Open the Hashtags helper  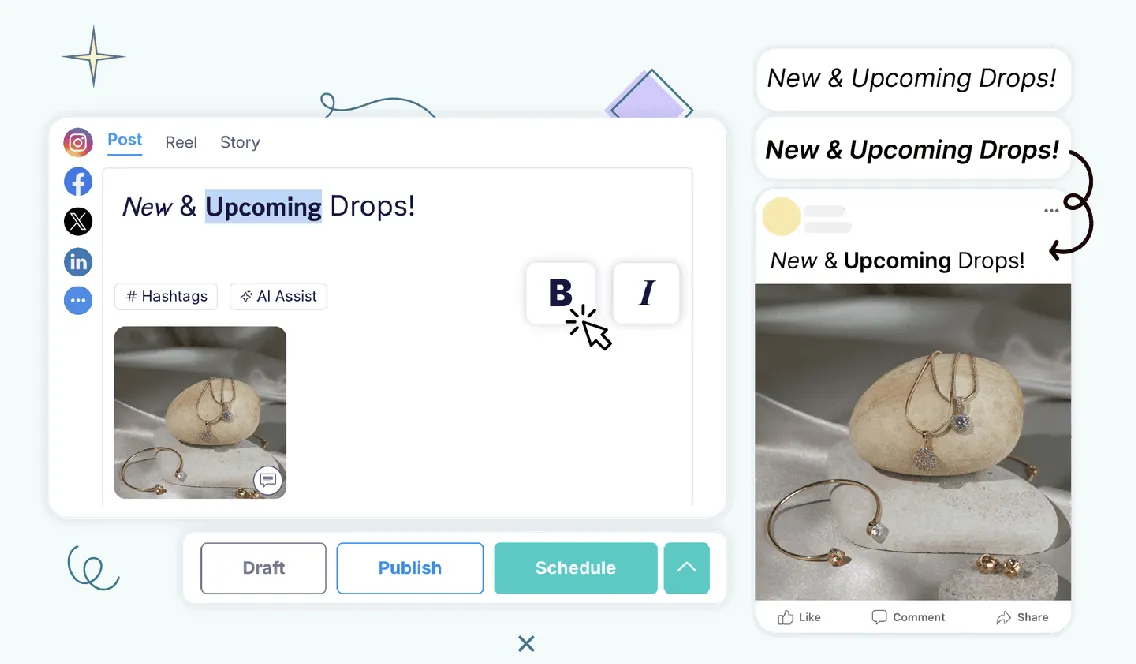click(x=166, y=296)
